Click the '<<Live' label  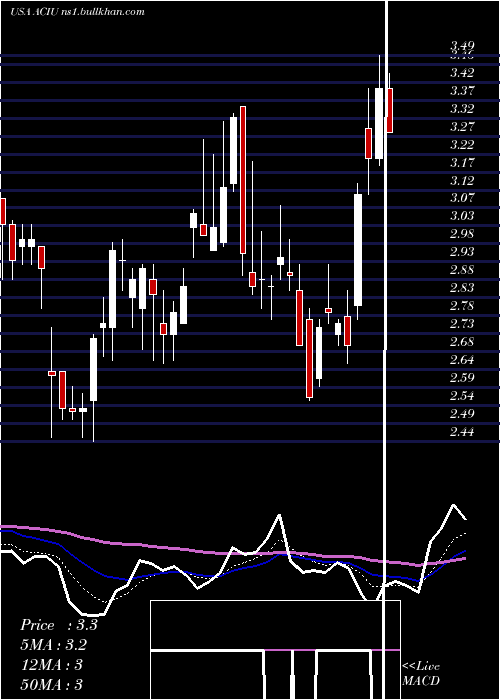(x=421, y=666)
